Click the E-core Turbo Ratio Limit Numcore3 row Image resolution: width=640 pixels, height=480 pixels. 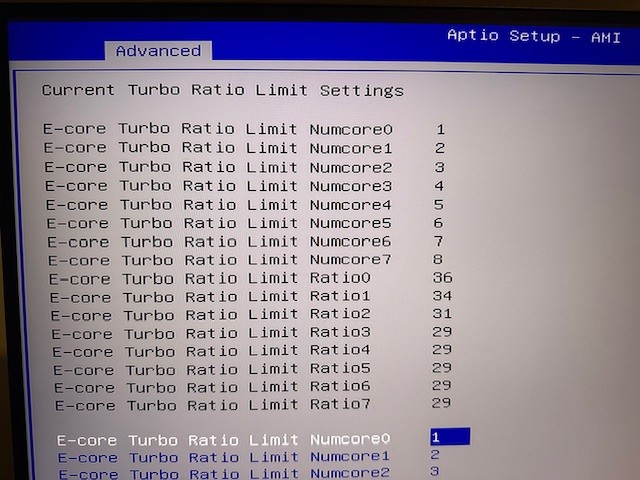click(x=218, y=186)
